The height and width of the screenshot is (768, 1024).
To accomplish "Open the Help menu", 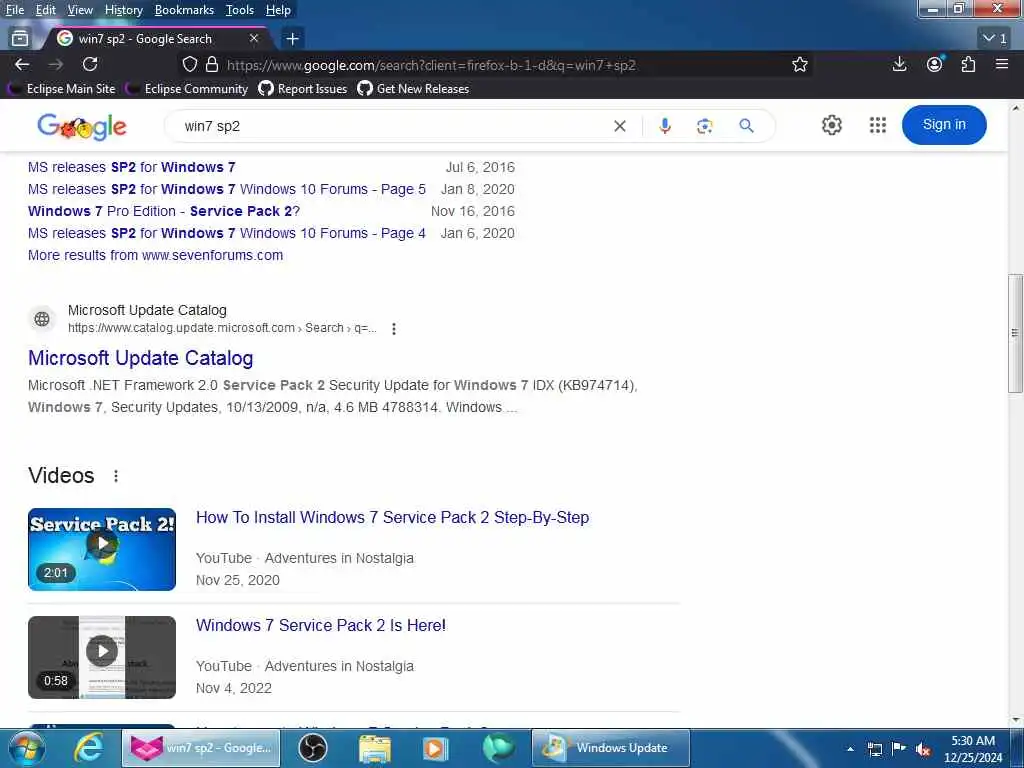I will pos(278,10).
